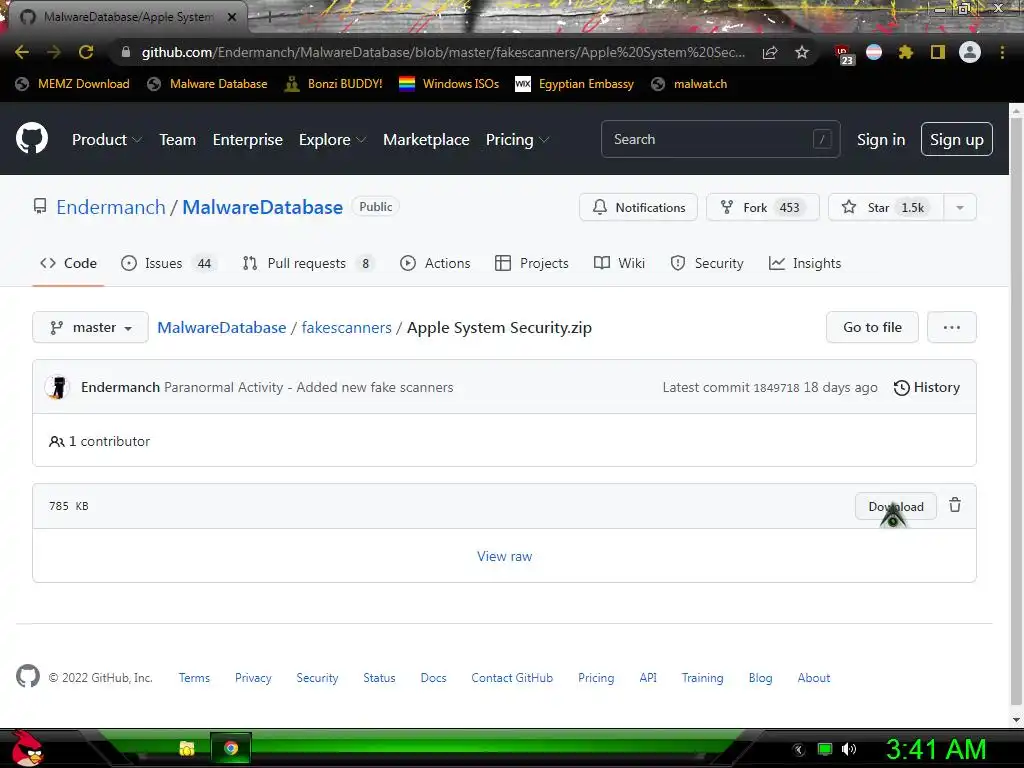Click the delete file trash icon
Image resolution: width=1024 pixels, height=768 pixels.
click(955, 505)
